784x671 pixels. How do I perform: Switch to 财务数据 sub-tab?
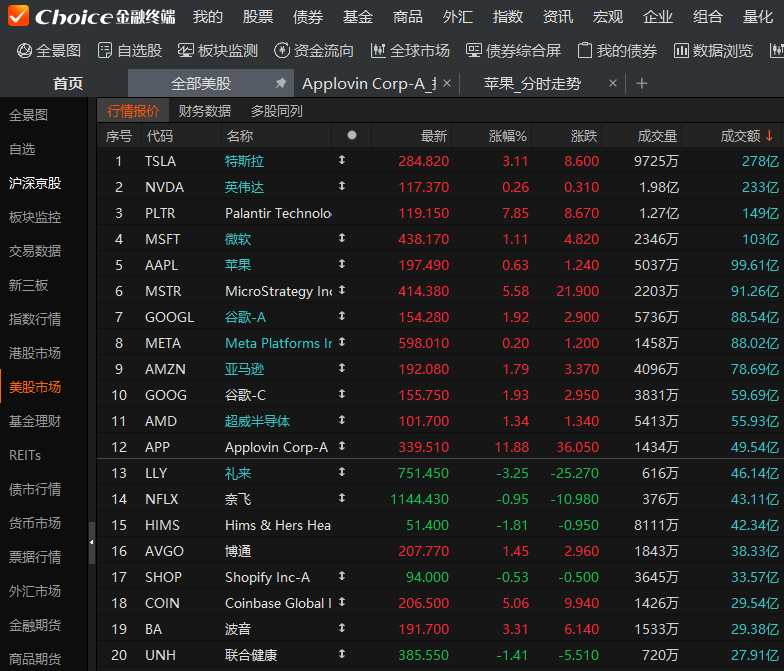coord(205,111)
